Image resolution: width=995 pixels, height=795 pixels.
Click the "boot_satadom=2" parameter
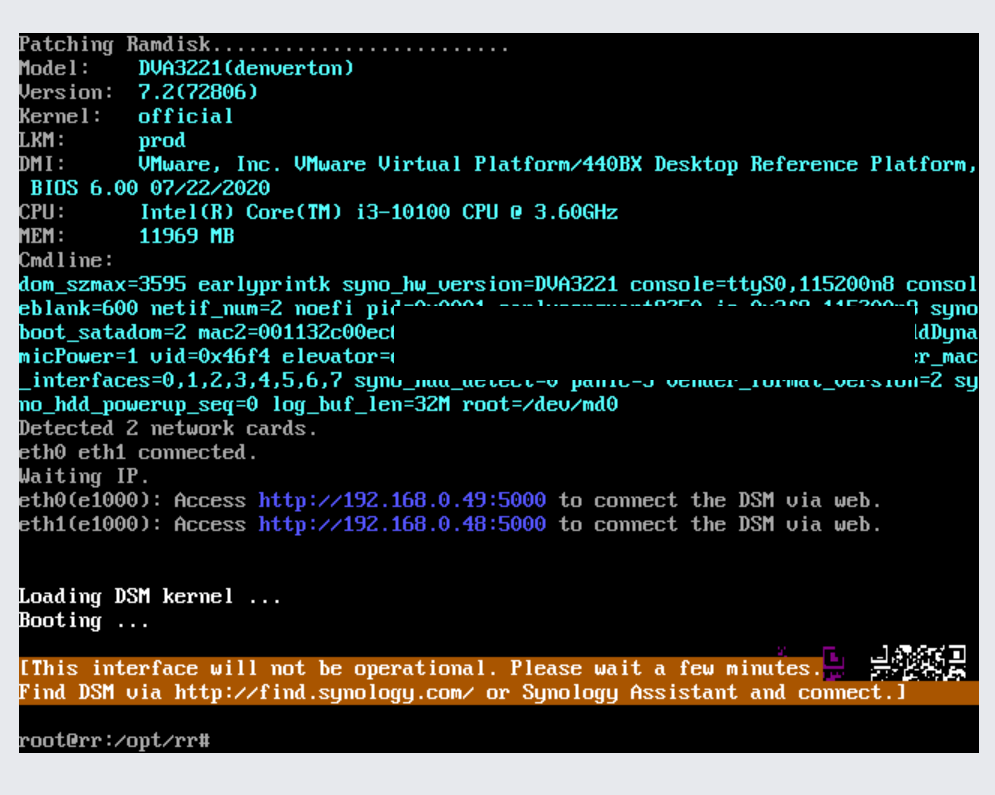coord(103,333)
